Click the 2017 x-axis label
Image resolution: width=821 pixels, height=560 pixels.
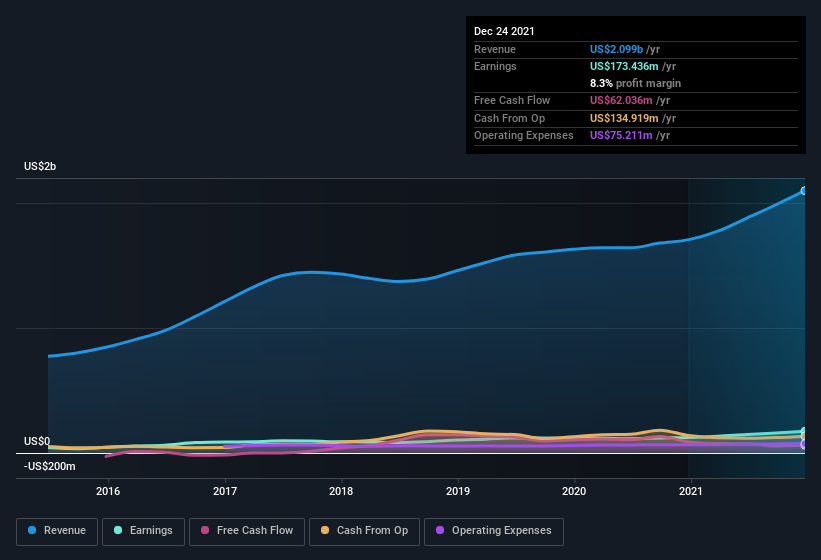click(x=225, y=491)
